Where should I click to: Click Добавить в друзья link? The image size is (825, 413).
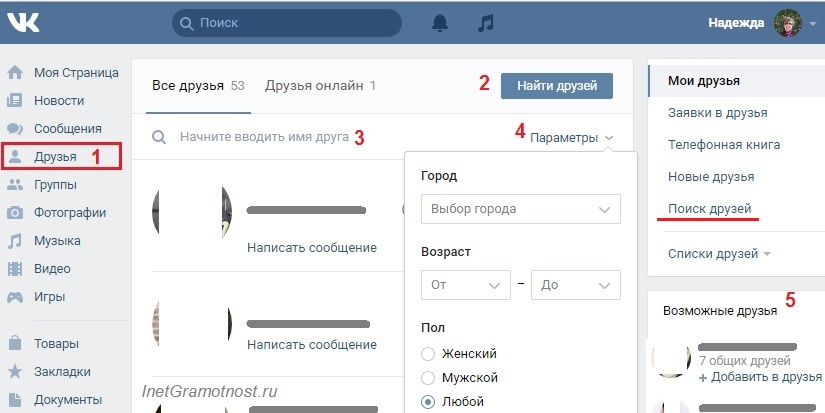760,377
